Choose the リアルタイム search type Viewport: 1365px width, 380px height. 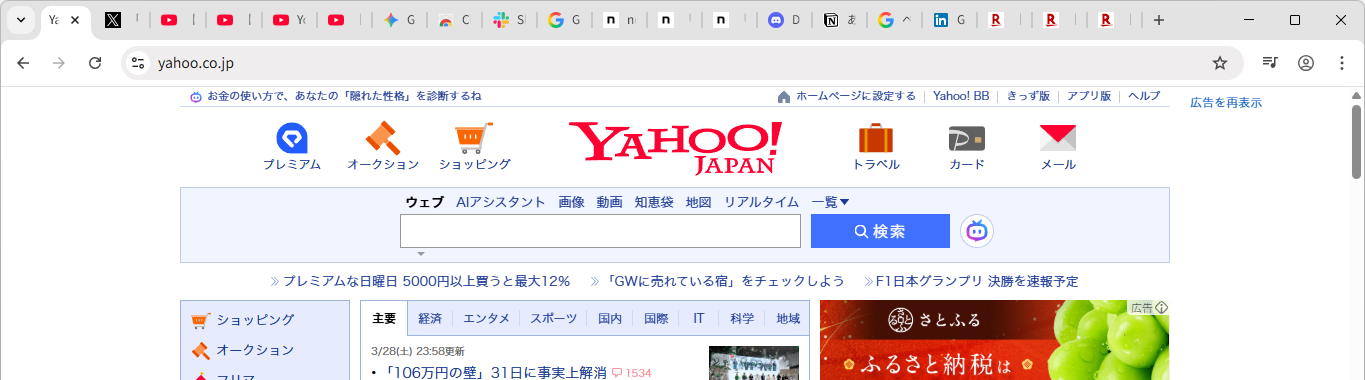[x=761, y=202]
